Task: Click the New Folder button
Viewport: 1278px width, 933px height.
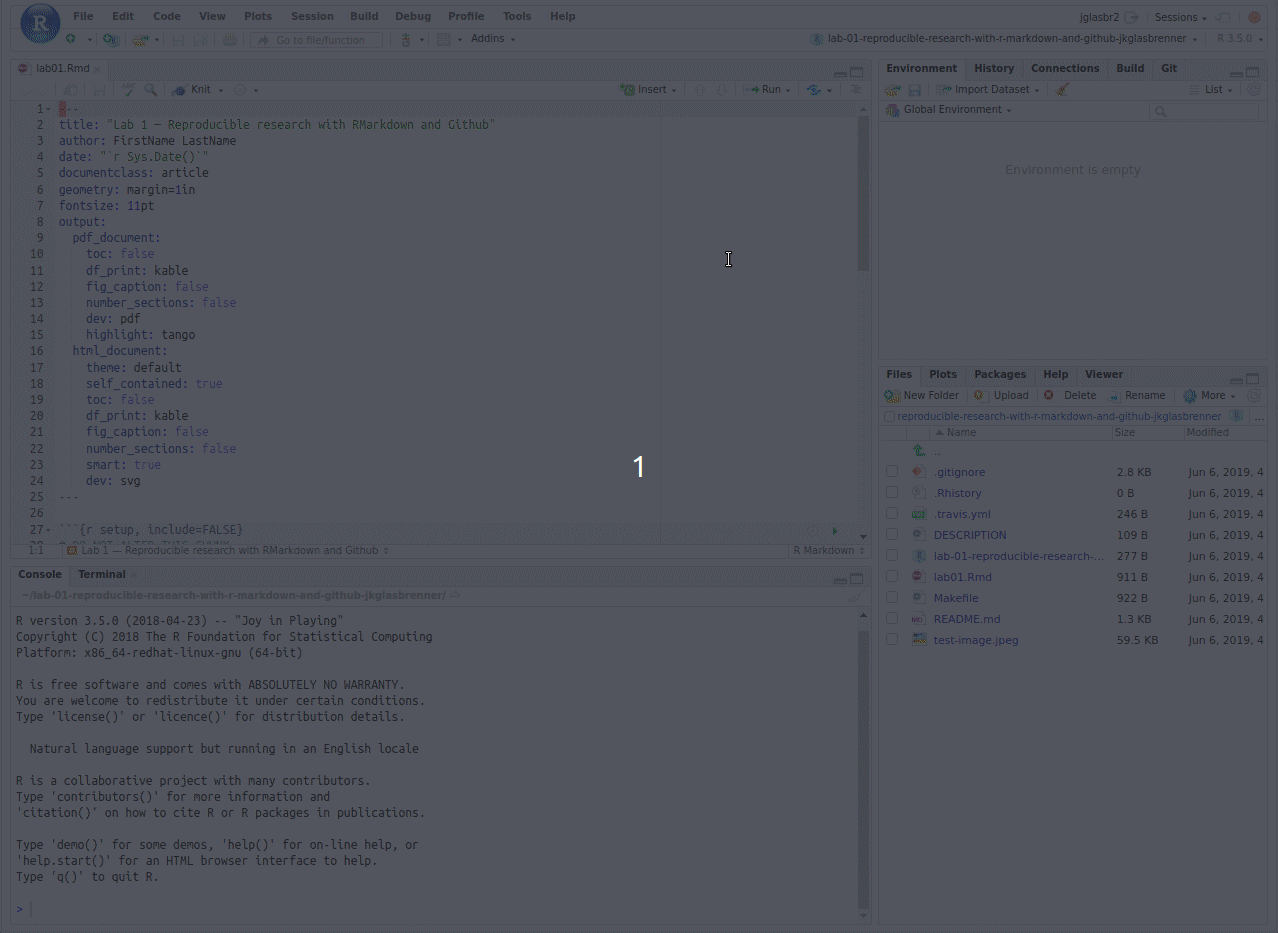Action: (922, 396)
